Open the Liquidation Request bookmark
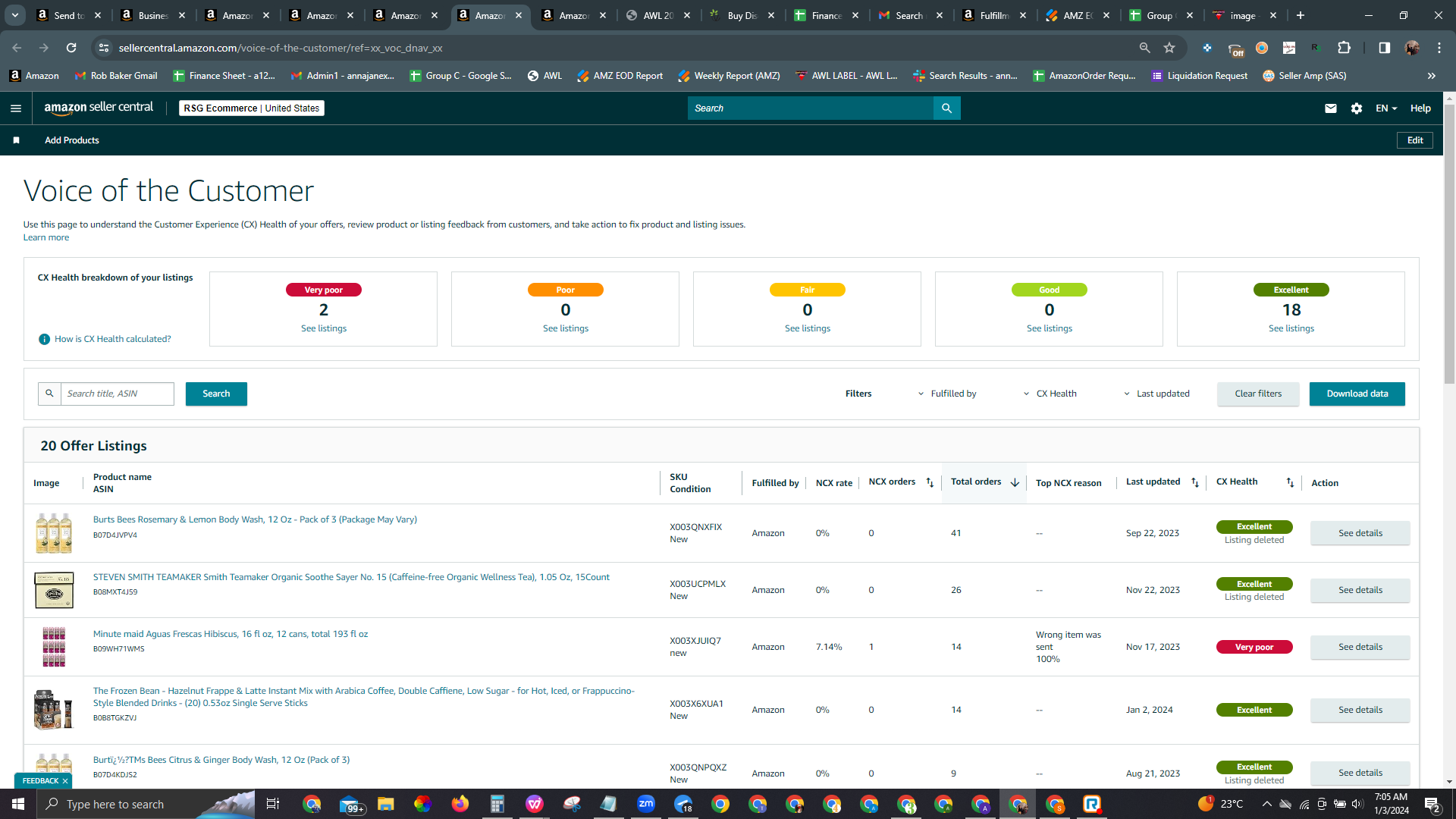Viewport: 1456px width, 819px height. (x=1199, y=76)
